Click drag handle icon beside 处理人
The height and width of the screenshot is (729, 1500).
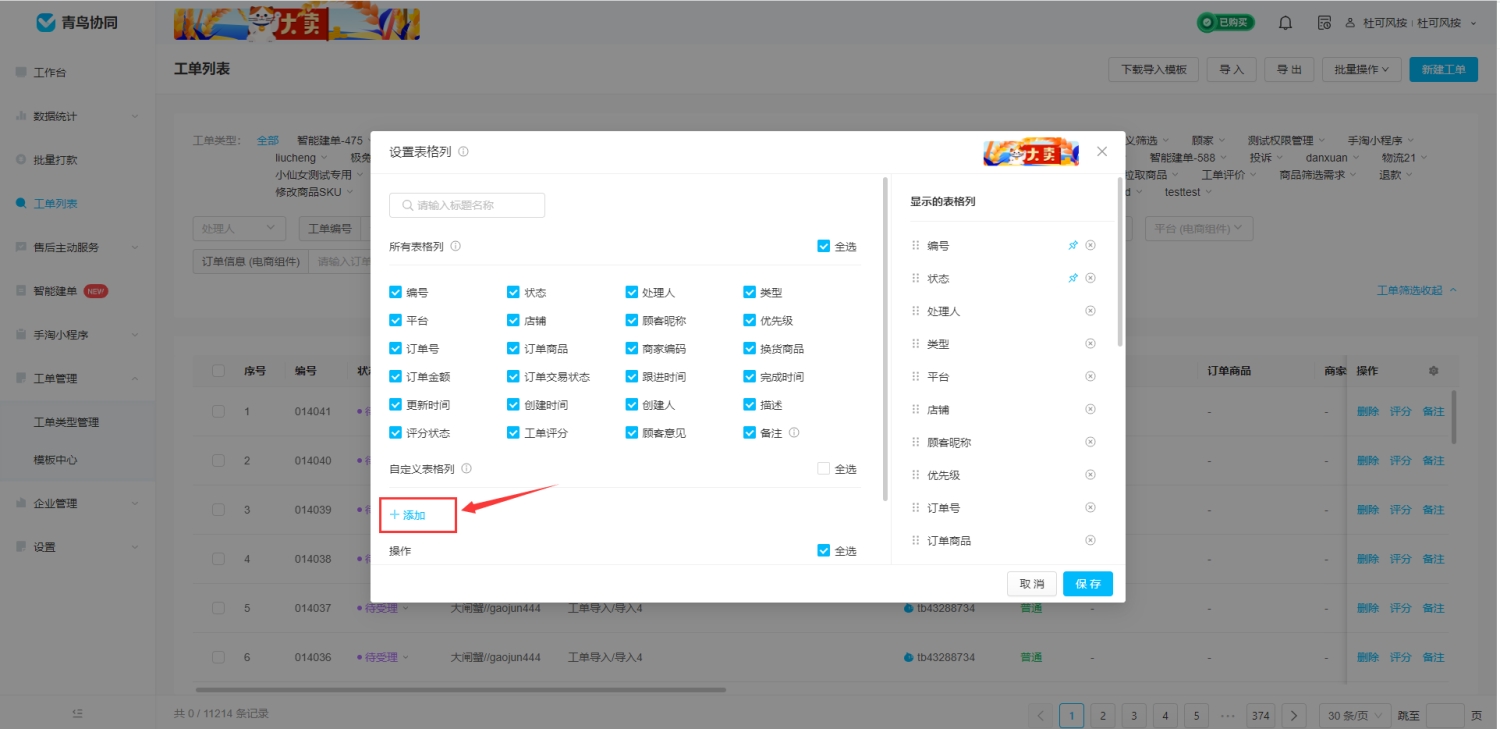click(915, 311)
